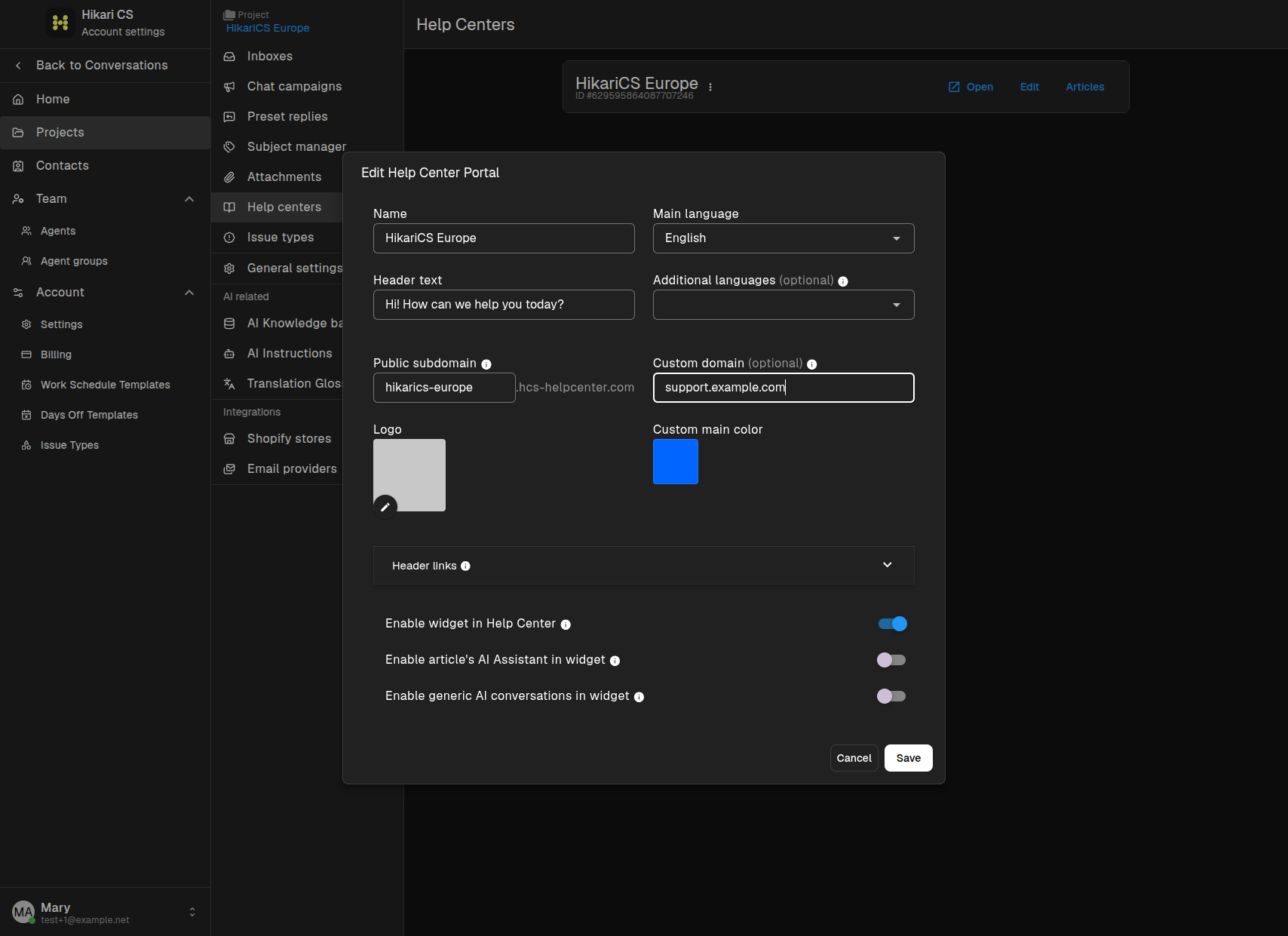The height and width of the screenshot is (936, 1288).
Task: Open the Main language English dropdown
Action: [x=784, y=238]
